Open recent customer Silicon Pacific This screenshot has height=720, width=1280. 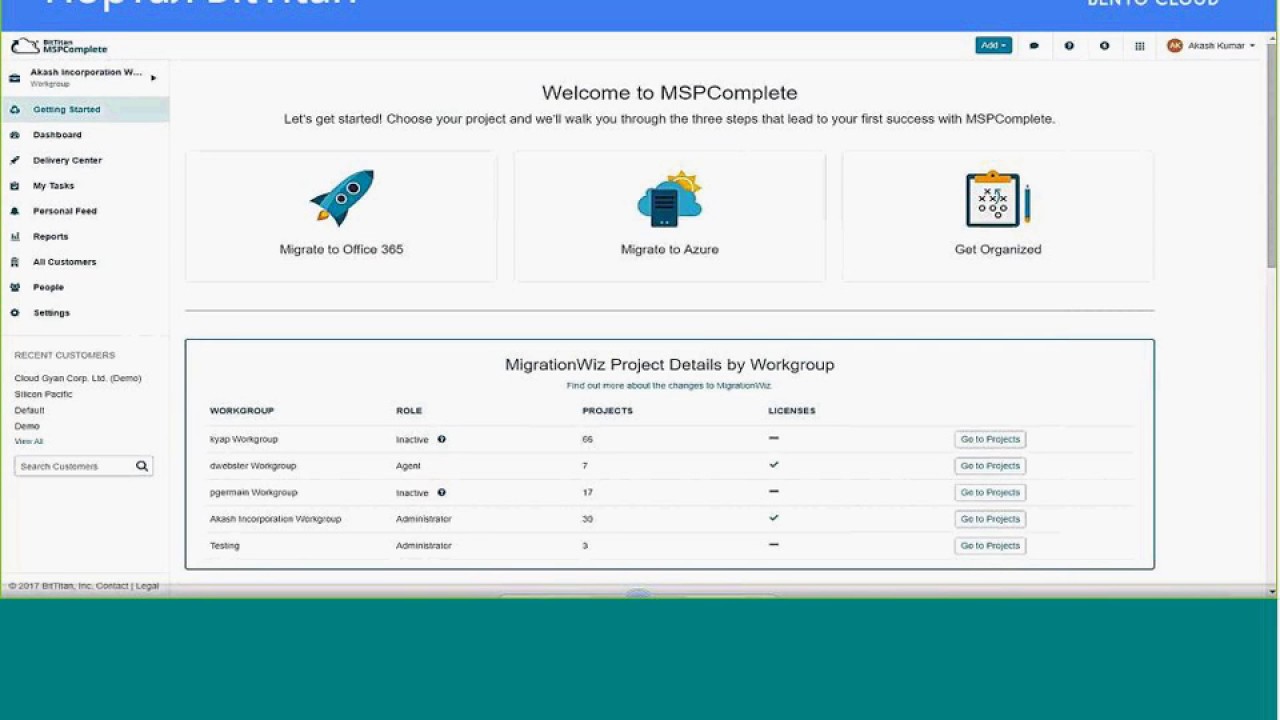[44, 394]
